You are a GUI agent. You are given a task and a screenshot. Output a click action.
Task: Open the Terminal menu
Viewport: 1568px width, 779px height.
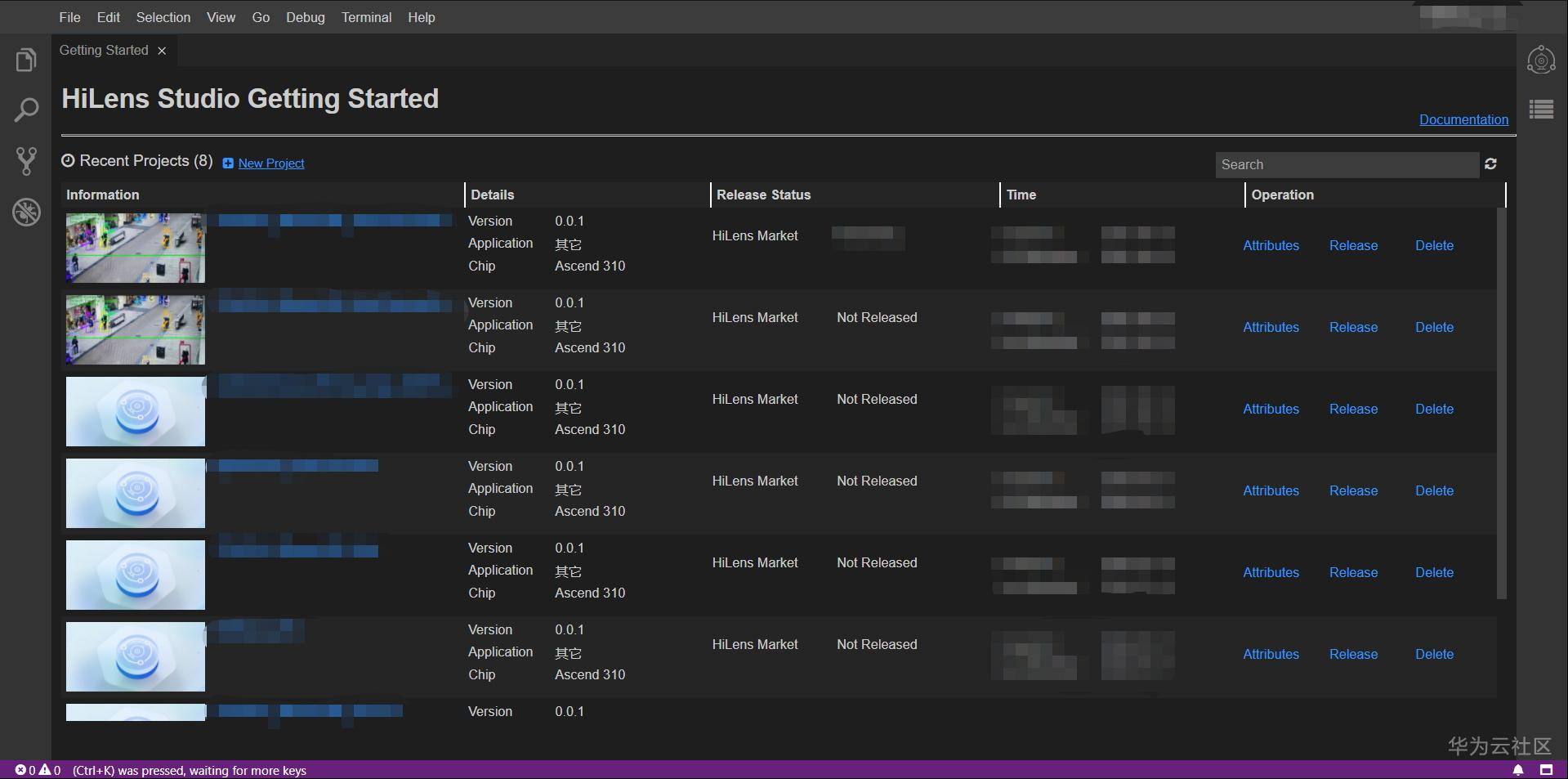tap(366, 17)
